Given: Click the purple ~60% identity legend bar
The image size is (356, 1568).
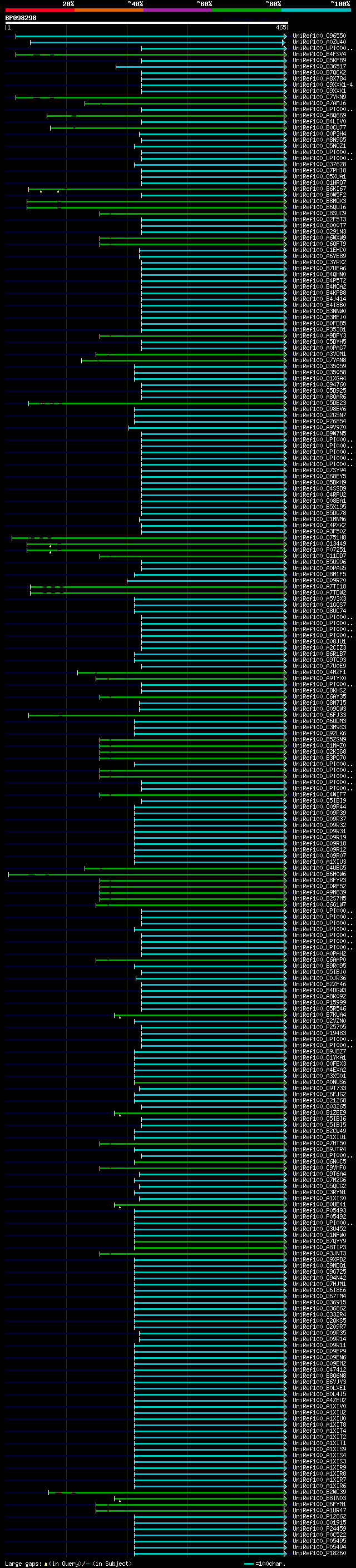Looking at the screenshot, I should [x=177, y=10].
